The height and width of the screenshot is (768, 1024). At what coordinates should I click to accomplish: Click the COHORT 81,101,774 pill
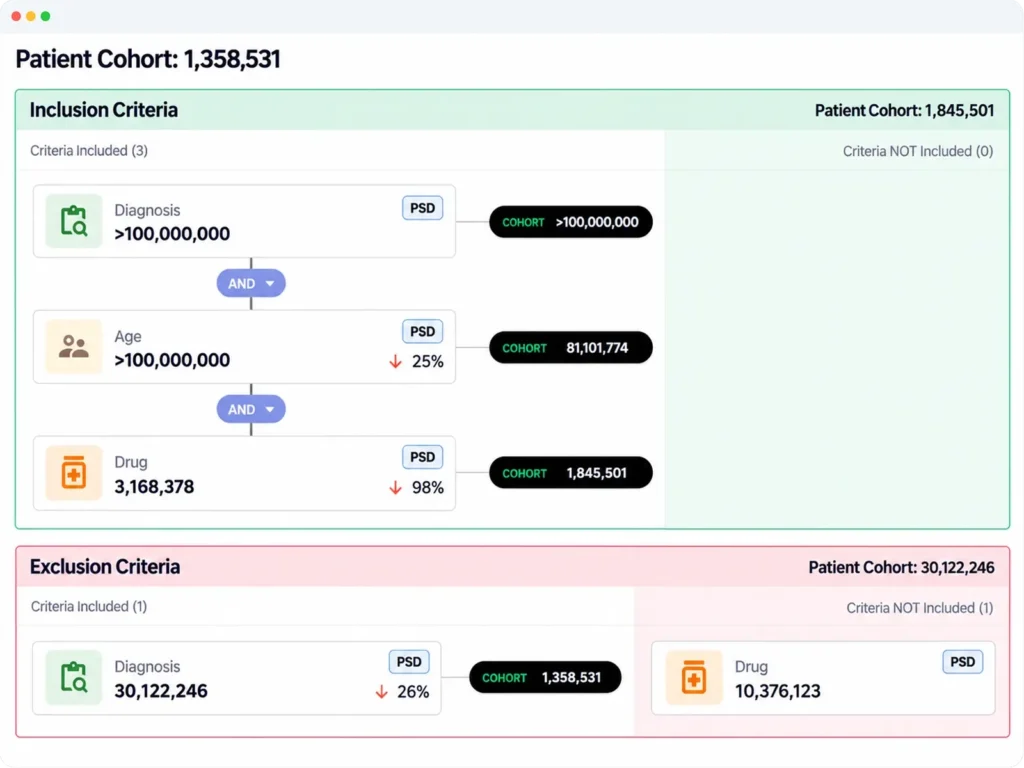pyautogui.click(x=571, y=347)
